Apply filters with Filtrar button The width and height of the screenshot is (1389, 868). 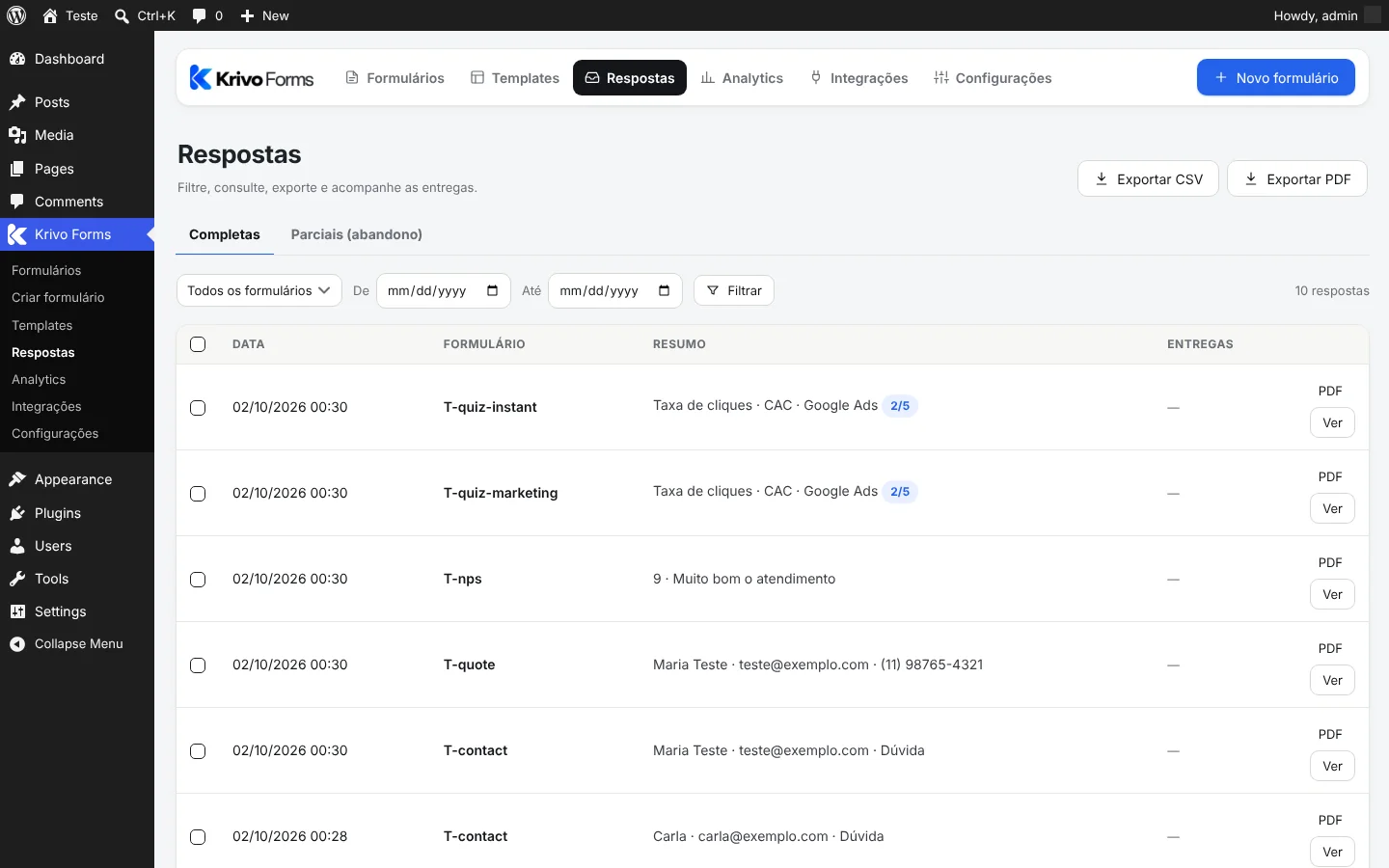point(734,290)
